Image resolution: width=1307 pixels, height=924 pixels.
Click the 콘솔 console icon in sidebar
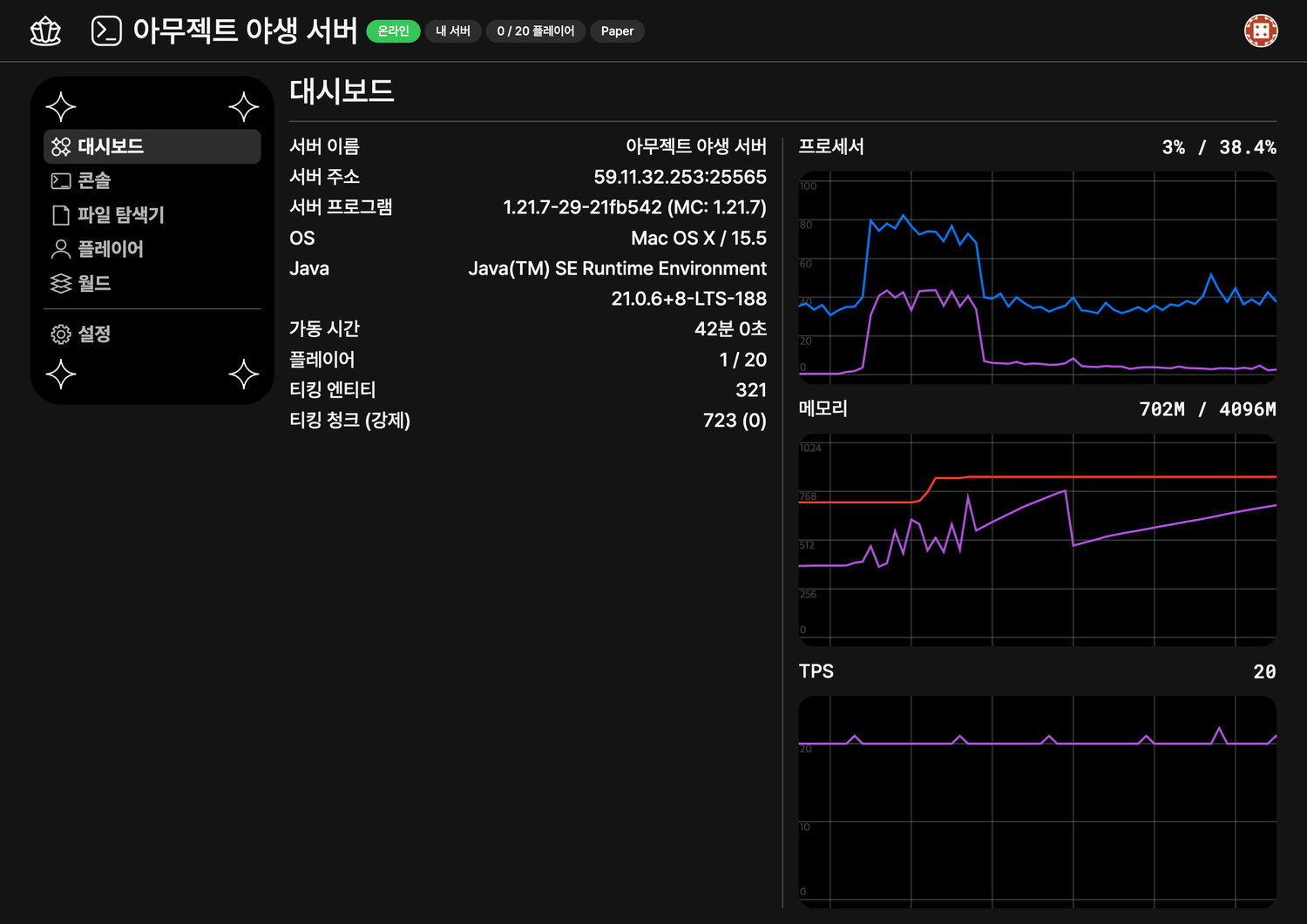[x=61, y=181]
